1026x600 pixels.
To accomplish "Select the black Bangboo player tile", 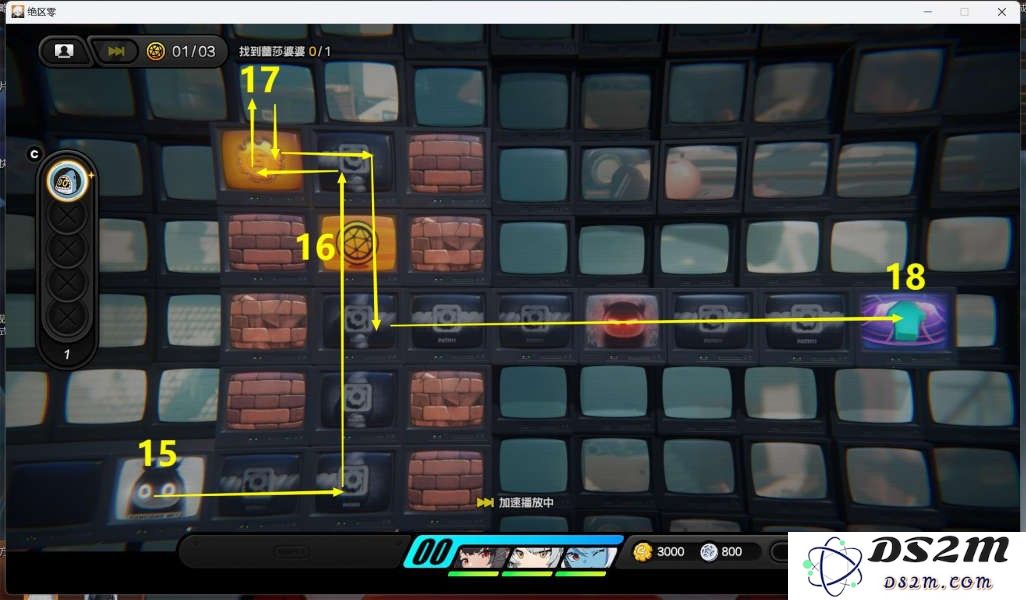I will [x=158, y=489].
